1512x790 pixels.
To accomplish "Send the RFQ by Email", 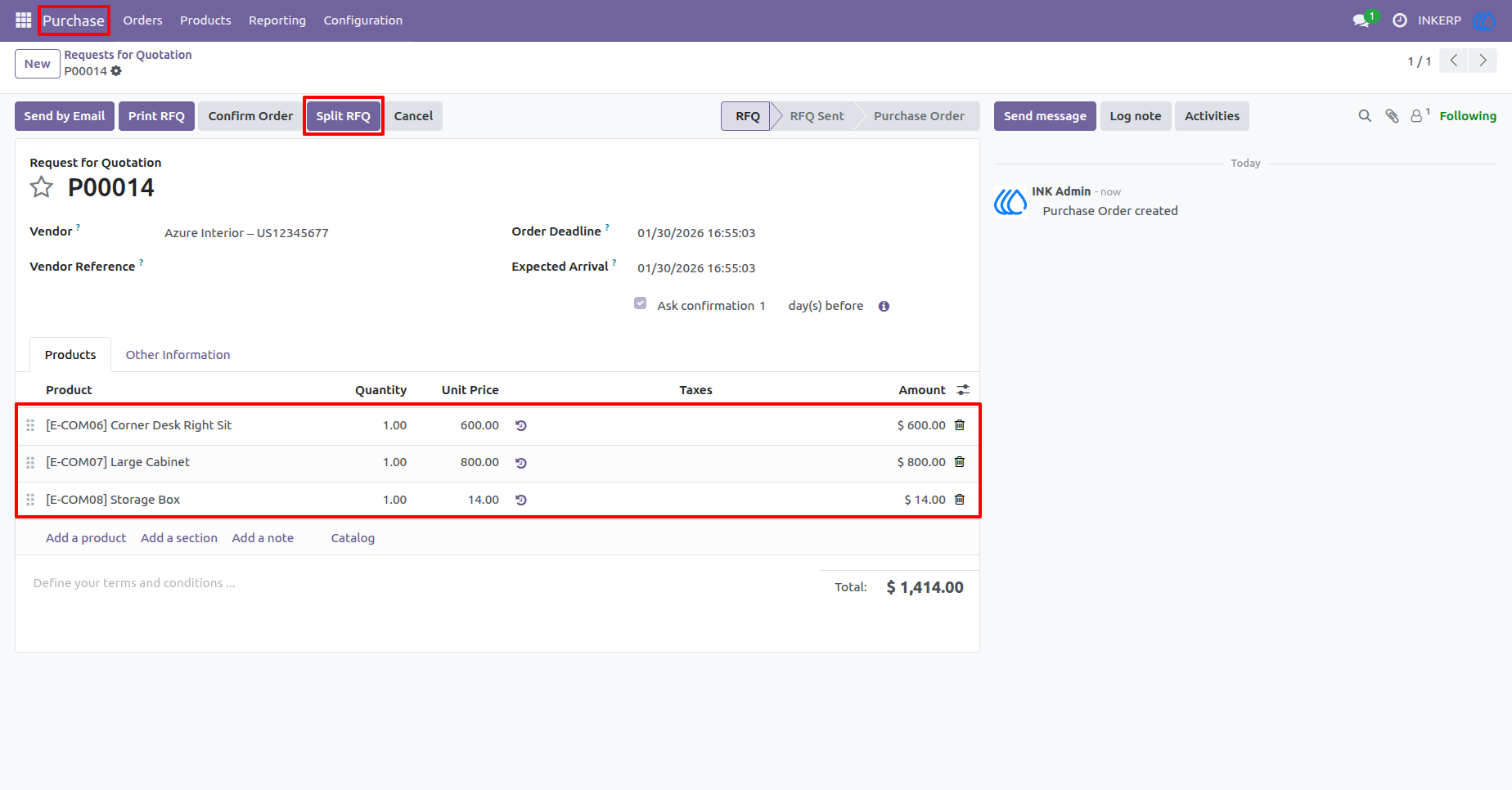I will pos(65,116).
